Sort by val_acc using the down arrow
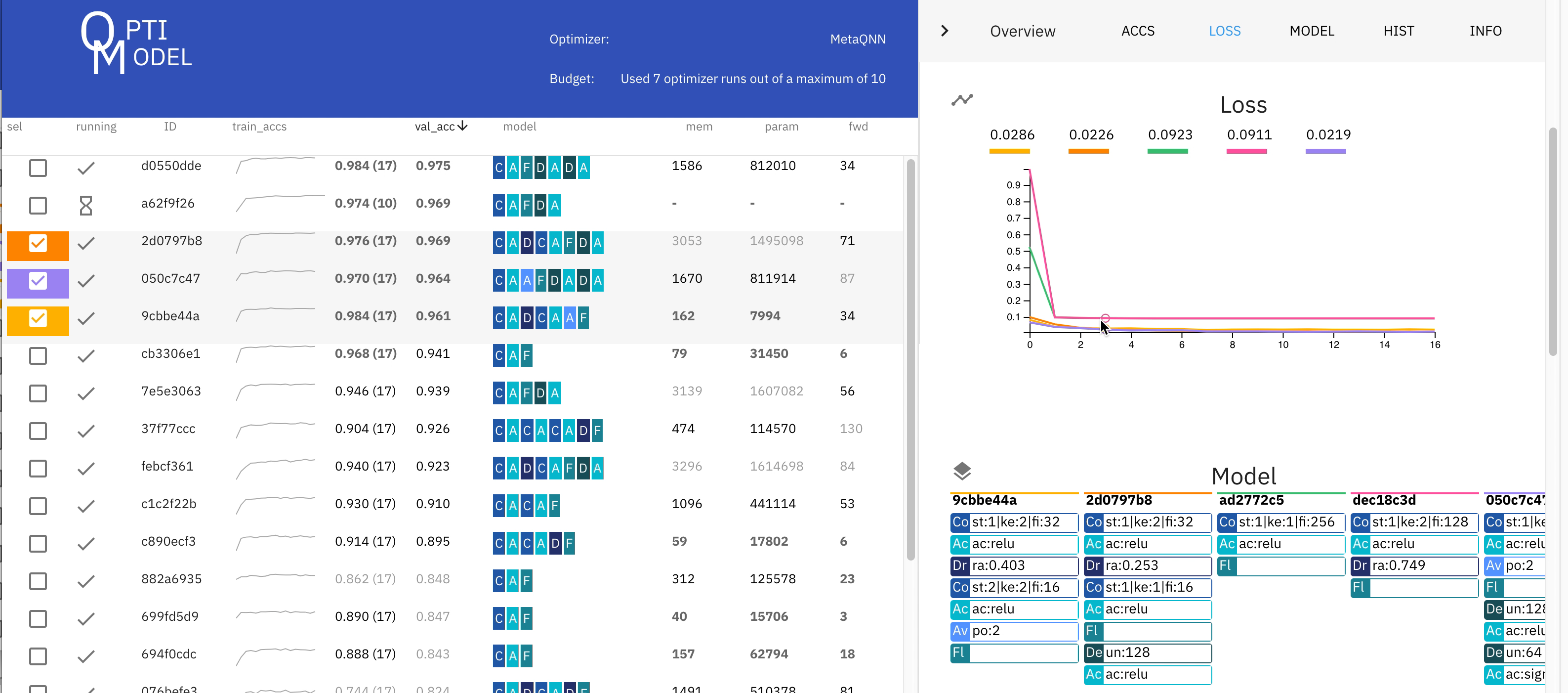 tap(462, 126)
